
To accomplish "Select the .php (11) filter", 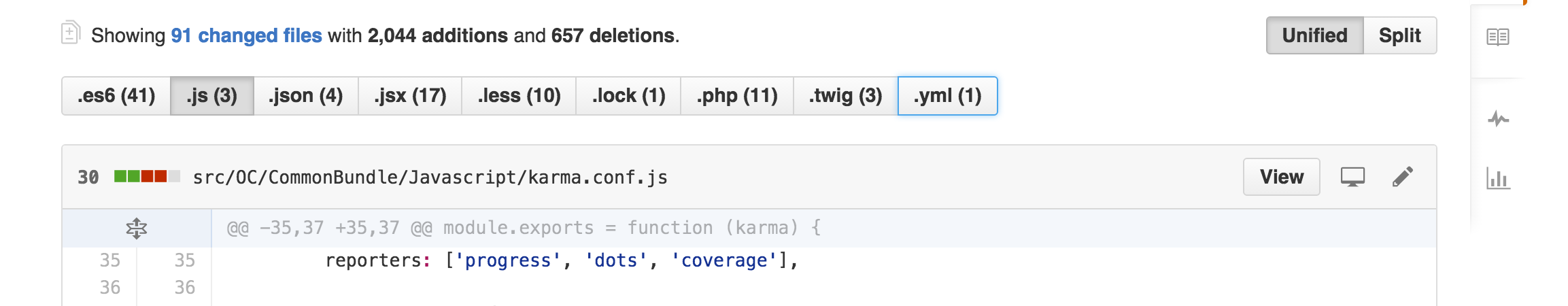I will click(x=737, y=96).
